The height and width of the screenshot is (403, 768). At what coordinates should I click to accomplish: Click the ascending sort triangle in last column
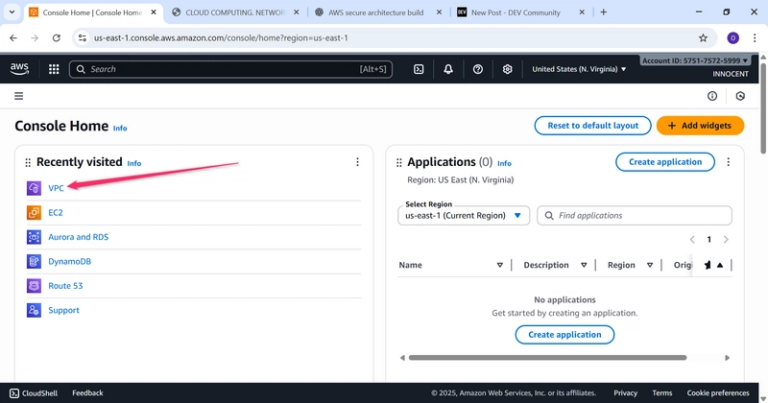[720, 265]
